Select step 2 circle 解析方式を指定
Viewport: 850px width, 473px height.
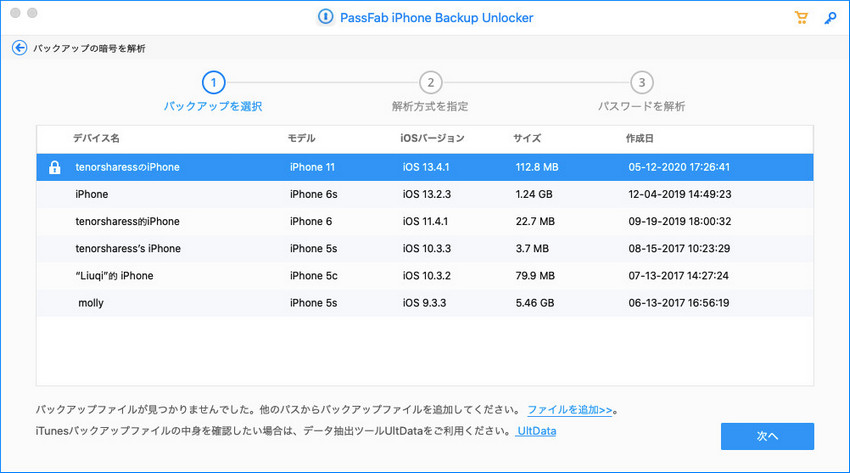click(429, 82)
